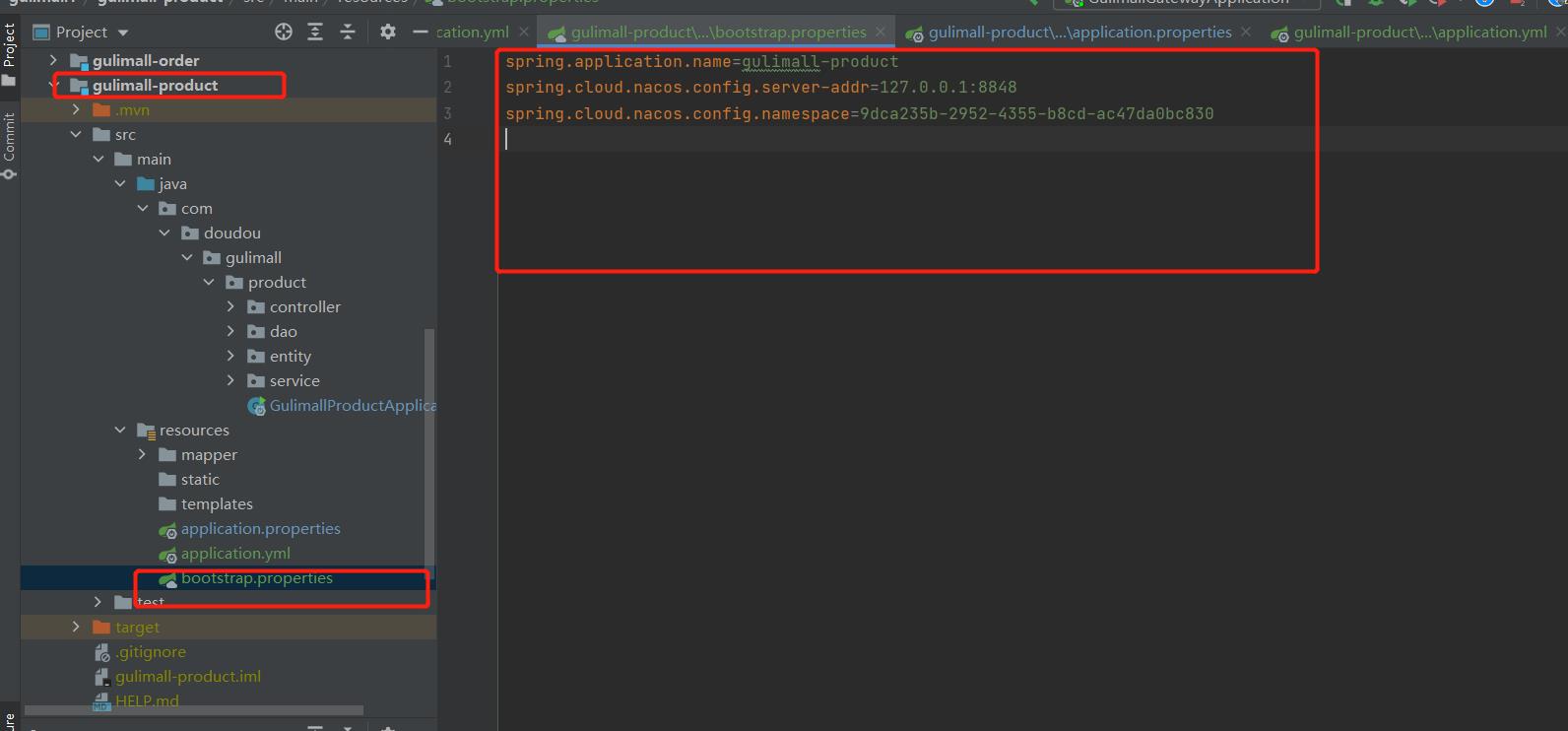Click the bootstrap.properties Spring leaf icon in tree

pyautogui.click(x=168, y=579)
